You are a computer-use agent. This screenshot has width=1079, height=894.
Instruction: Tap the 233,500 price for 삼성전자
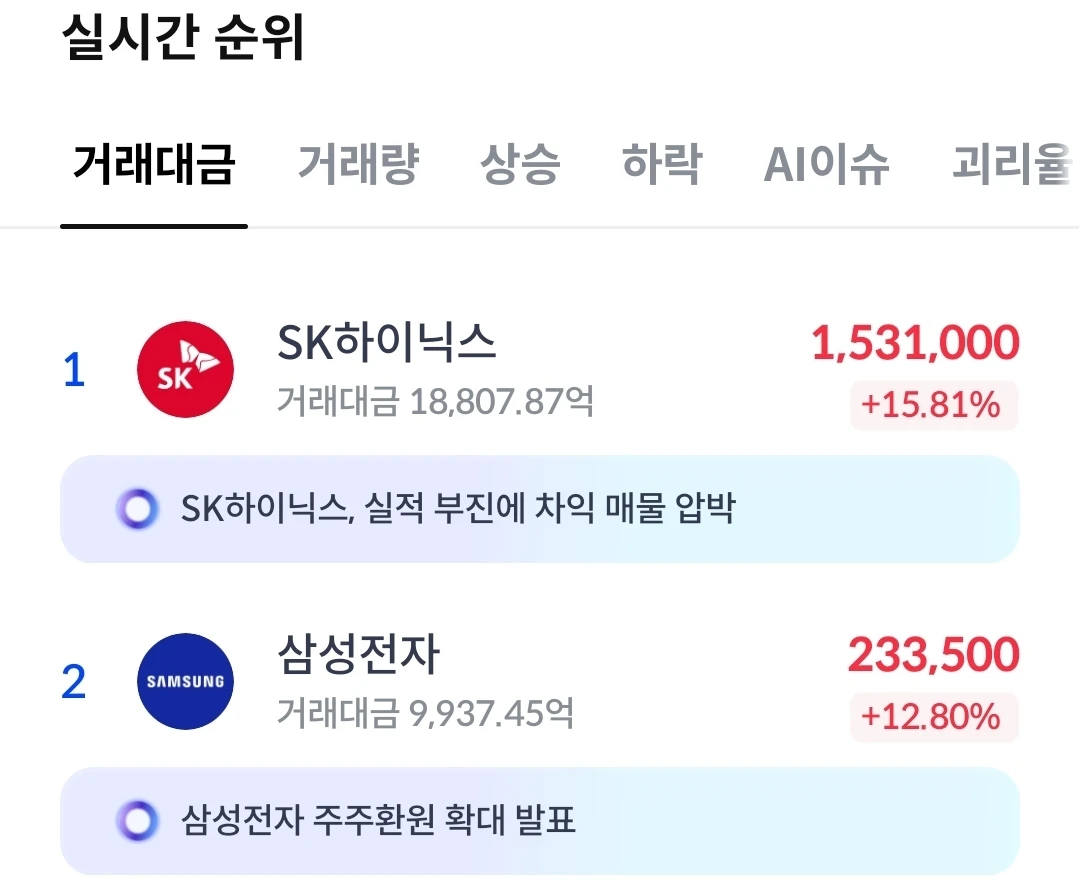point(934,654)
